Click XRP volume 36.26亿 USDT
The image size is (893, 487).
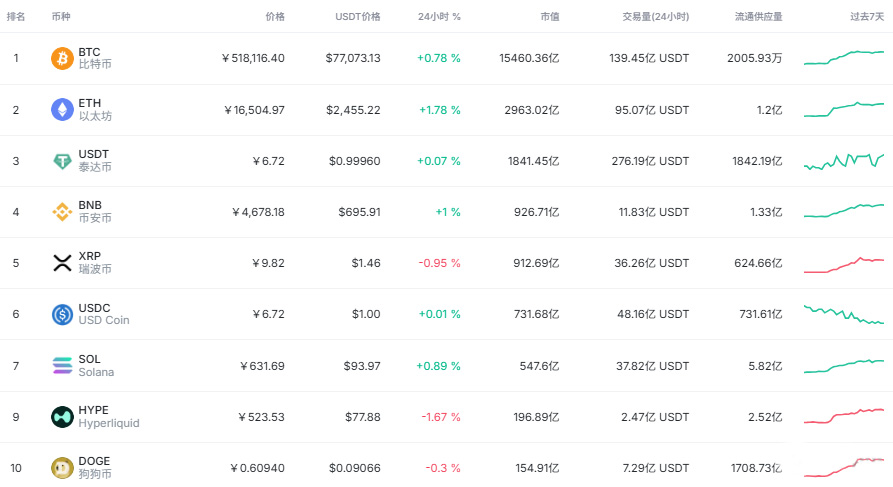point(652,263)
